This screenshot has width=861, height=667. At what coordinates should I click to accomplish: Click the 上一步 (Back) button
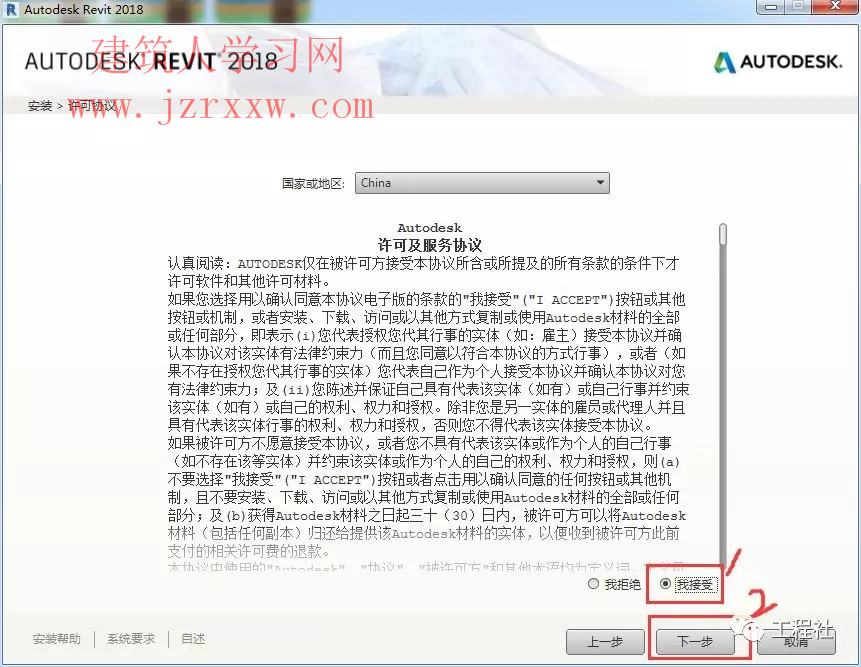click(x=605, y=641)
